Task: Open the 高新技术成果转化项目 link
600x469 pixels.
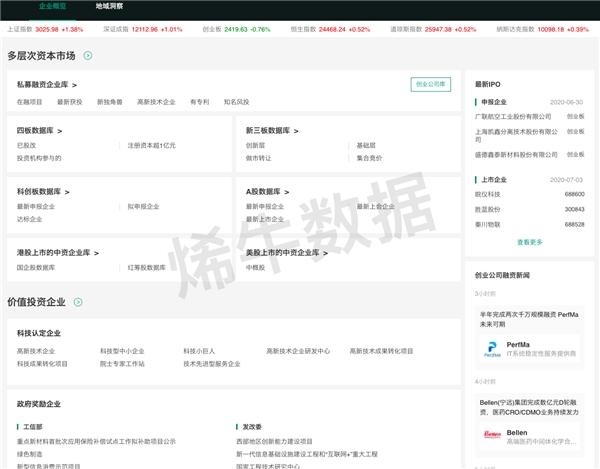Action: click(382, 351)
